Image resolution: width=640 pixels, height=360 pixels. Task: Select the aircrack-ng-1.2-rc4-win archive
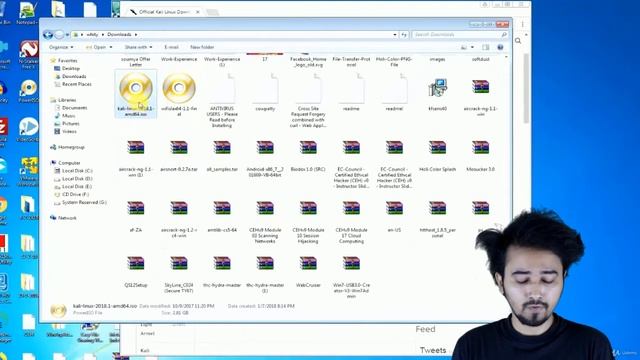179,219
